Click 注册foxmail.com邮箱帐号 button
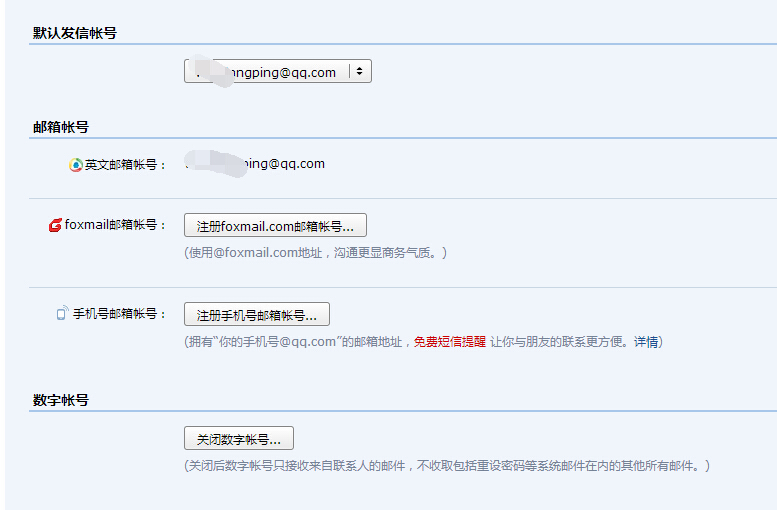 click(275, 226)
